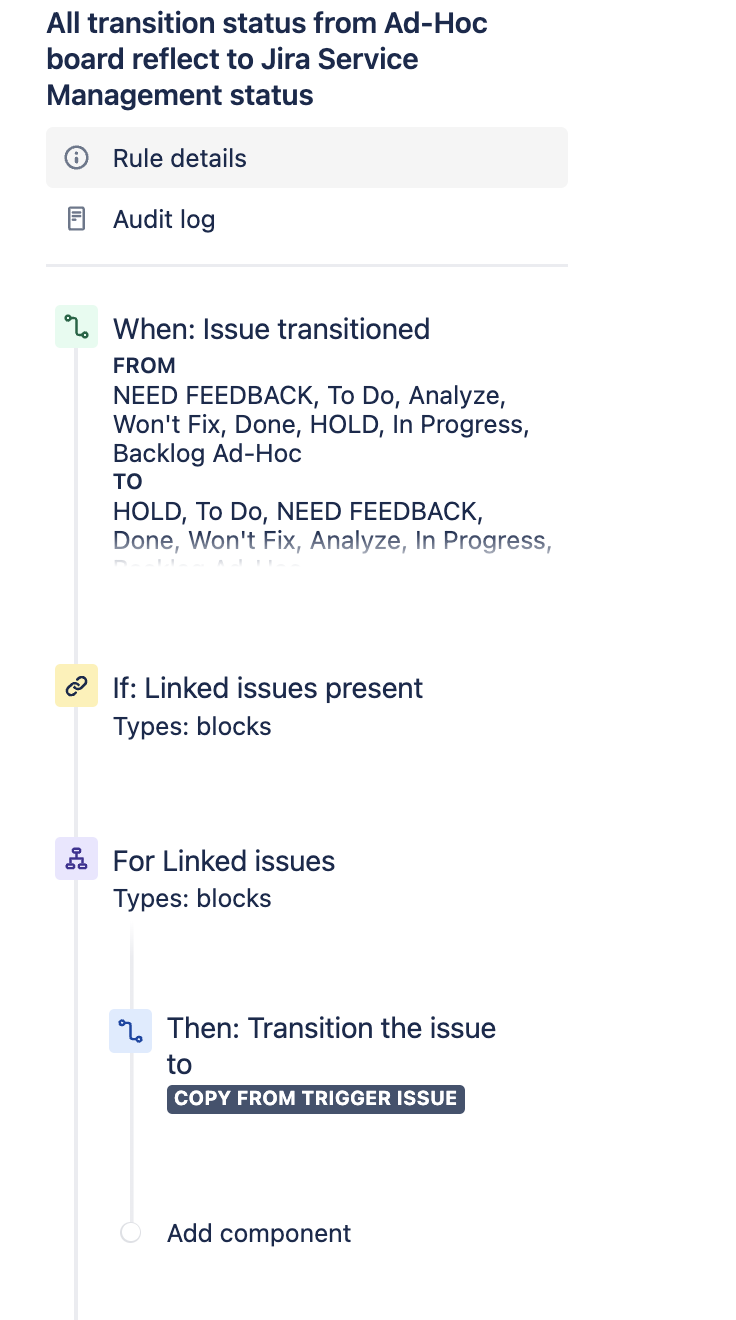
Task: Click Types: blocks under For Linked issues
Action: 192,898
